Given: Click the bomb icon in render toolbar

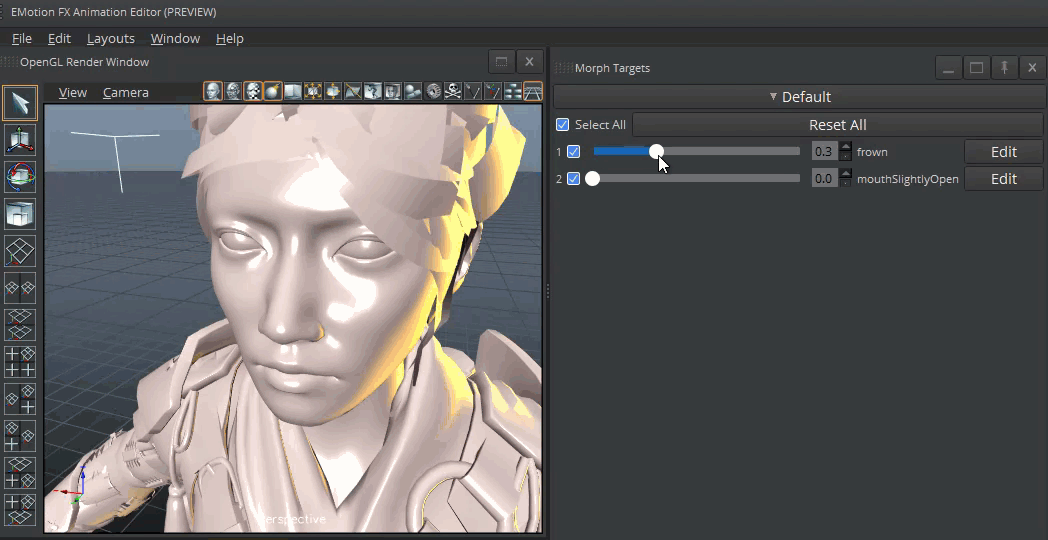Looking at the screenshot, I should [273, 91].
